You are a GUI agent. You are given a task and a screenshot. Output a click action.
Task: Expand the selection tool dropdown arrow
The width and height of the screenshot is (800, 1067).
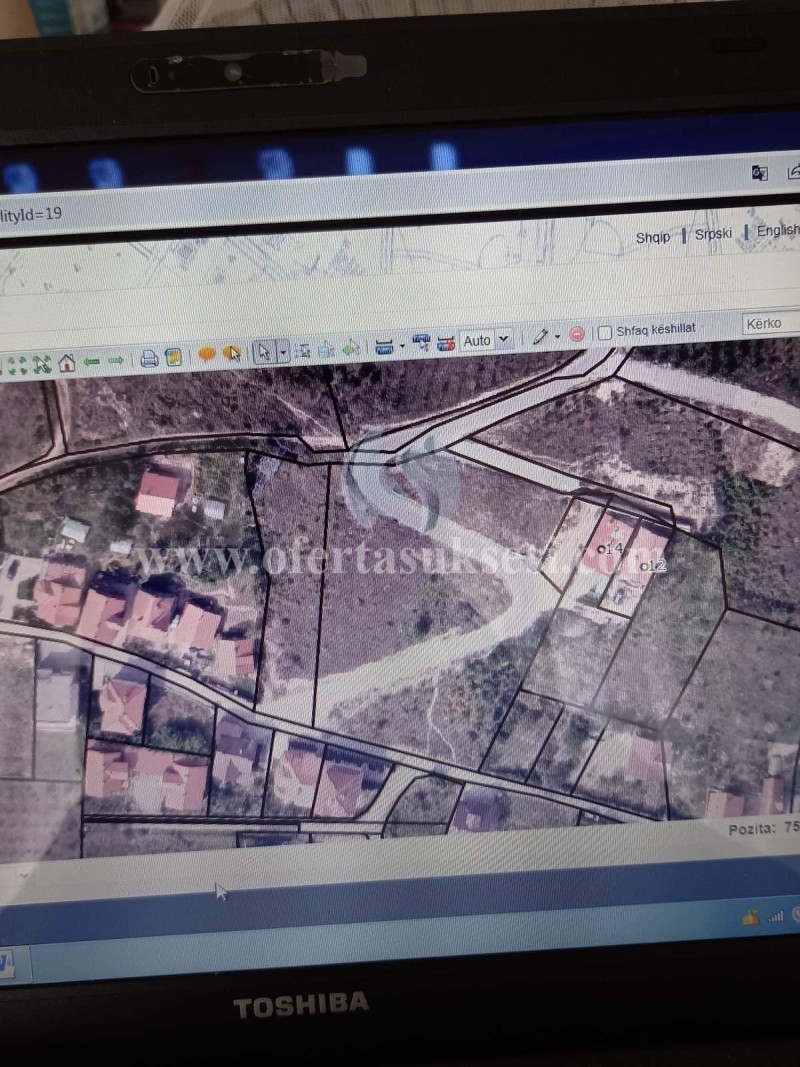coord(283,351)
